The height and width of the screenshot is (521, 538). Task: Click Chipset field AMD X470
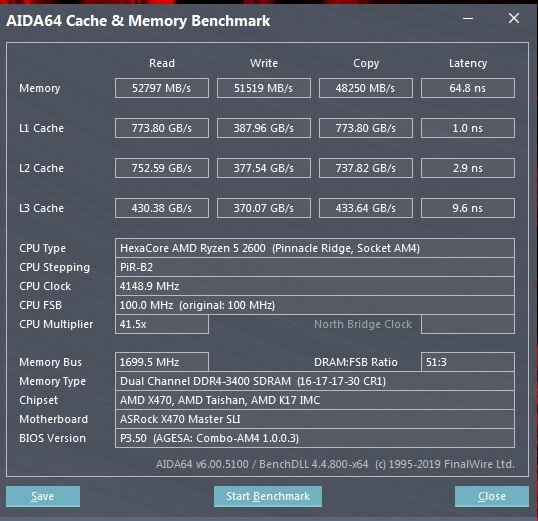tap(315, 400)
